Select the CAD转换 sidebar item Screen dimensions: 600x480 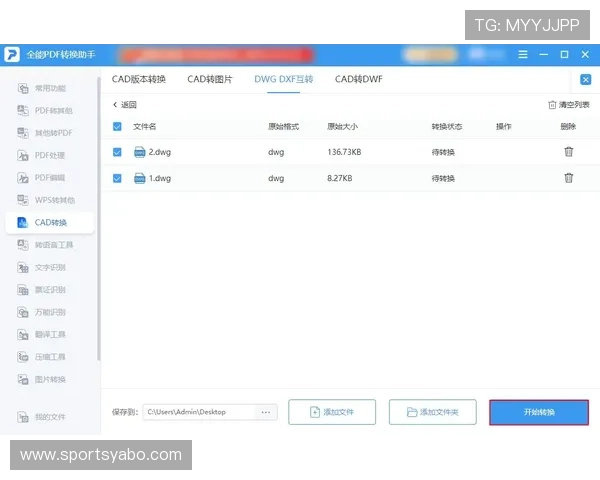click(x=50, y=222)
